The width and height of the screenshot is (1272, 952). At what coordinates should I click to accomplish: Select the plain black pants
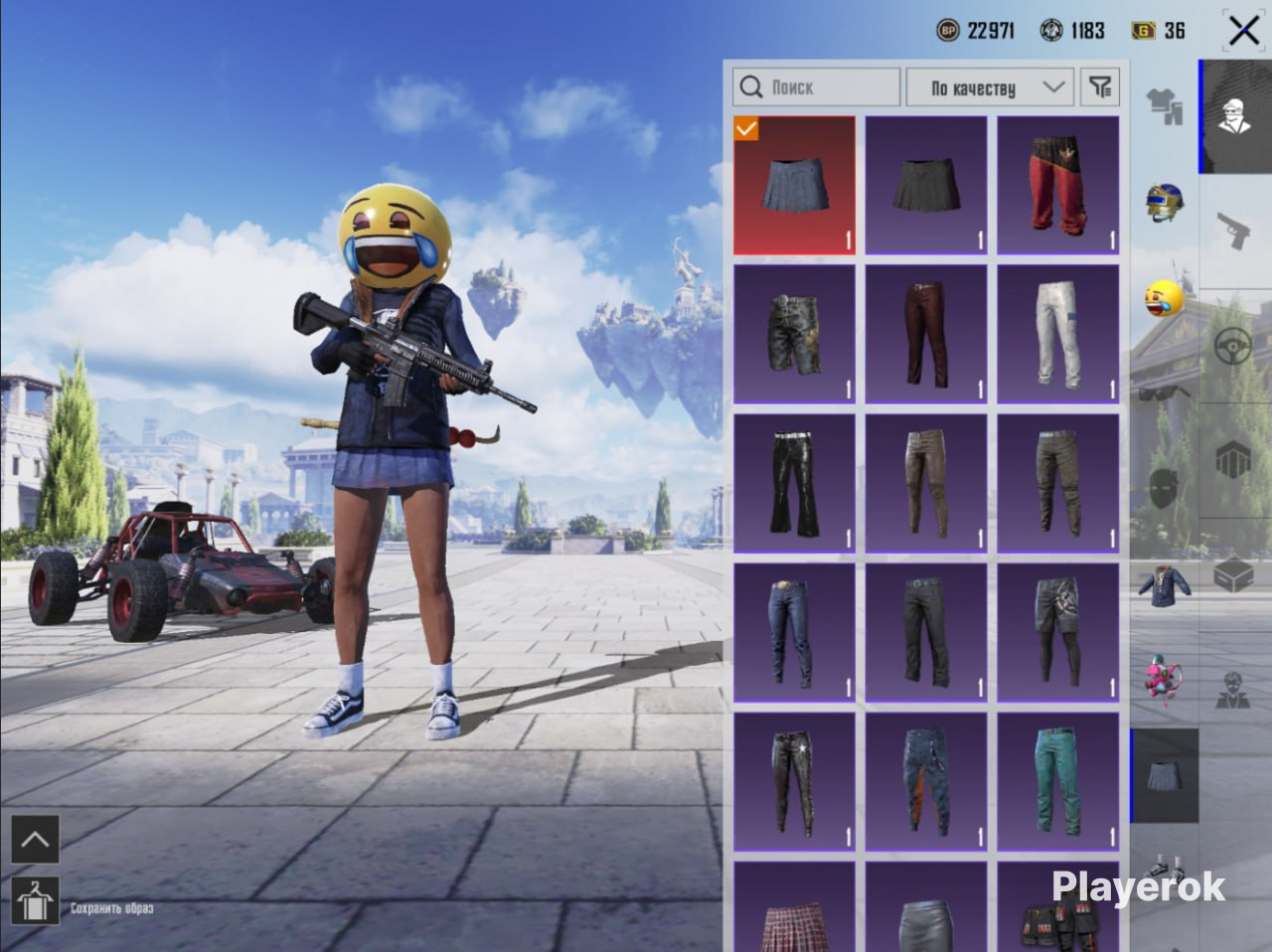tap(926, 632)
